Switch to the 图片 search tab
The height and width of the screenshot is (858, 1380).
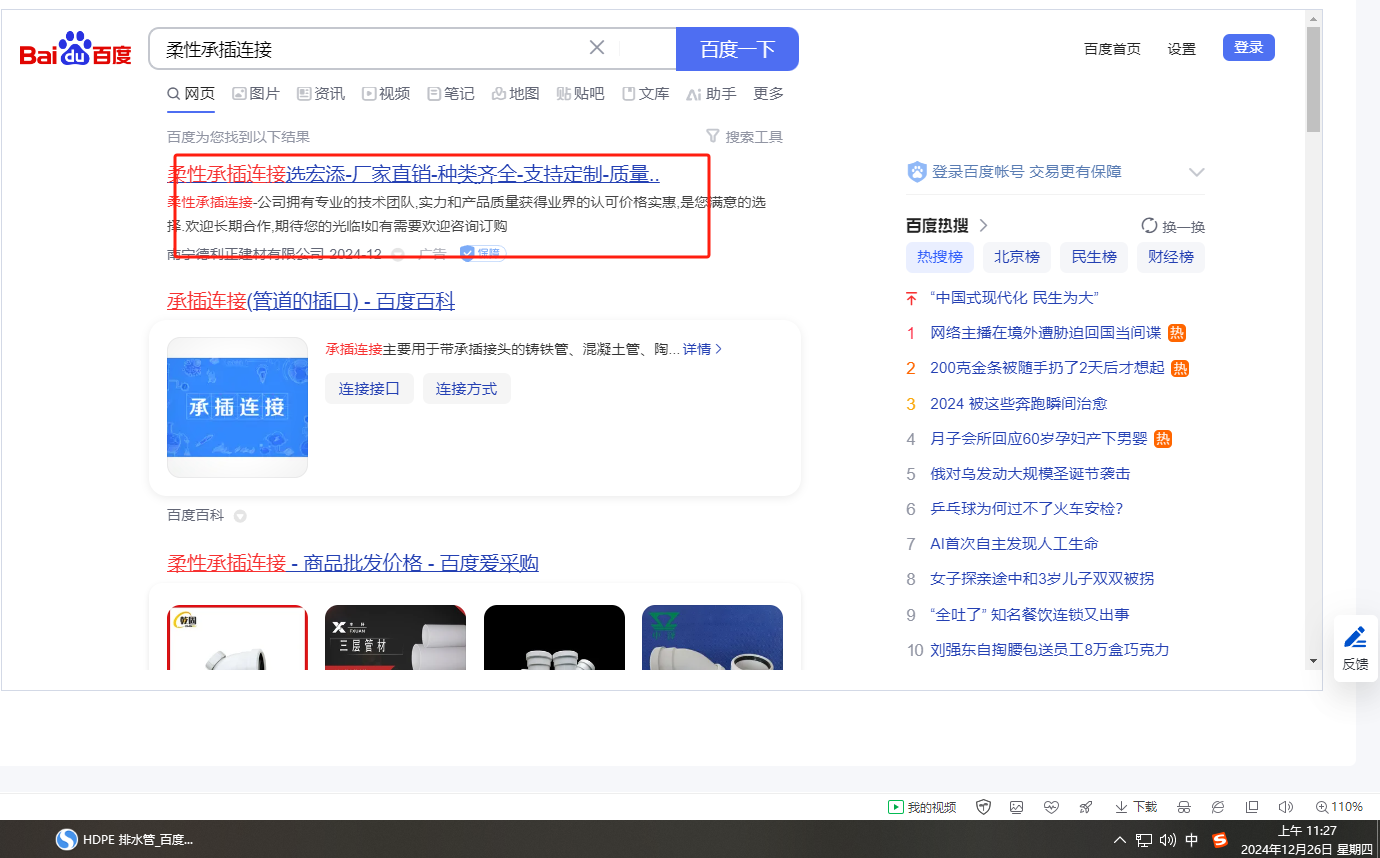pos(256,94)
